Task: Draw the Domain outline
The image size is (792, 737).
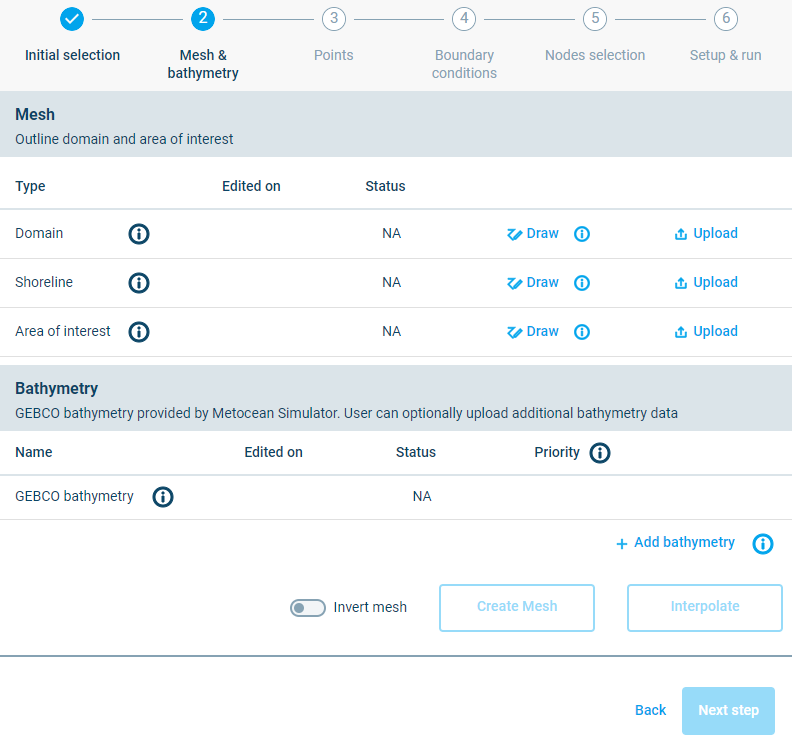Action: [533, 234]
